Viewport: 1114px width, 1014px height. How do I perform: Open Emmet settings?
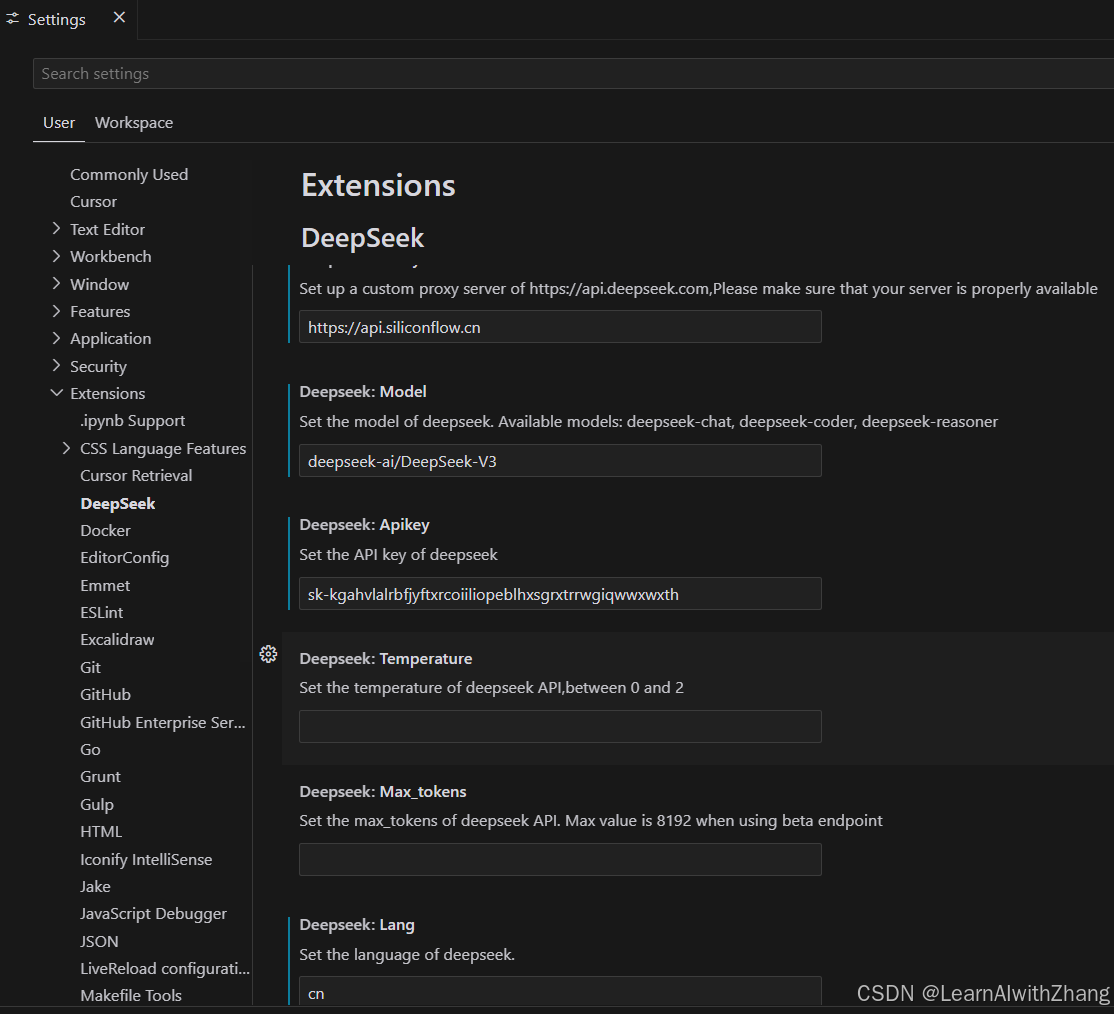tap(105, 586)
